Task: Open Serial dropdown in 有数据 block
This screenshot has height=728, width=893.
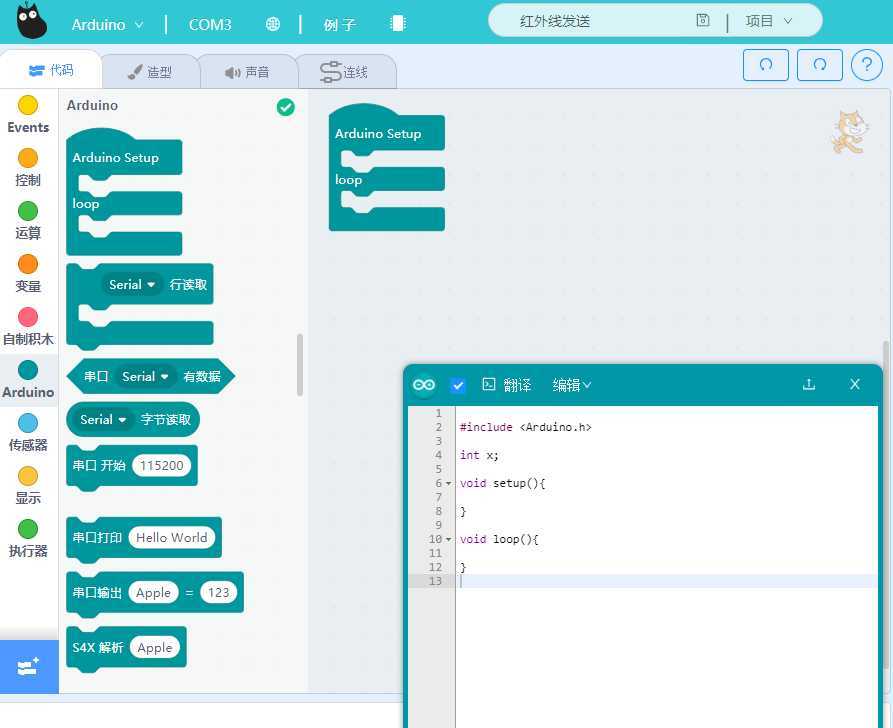Action: point(145,376)
